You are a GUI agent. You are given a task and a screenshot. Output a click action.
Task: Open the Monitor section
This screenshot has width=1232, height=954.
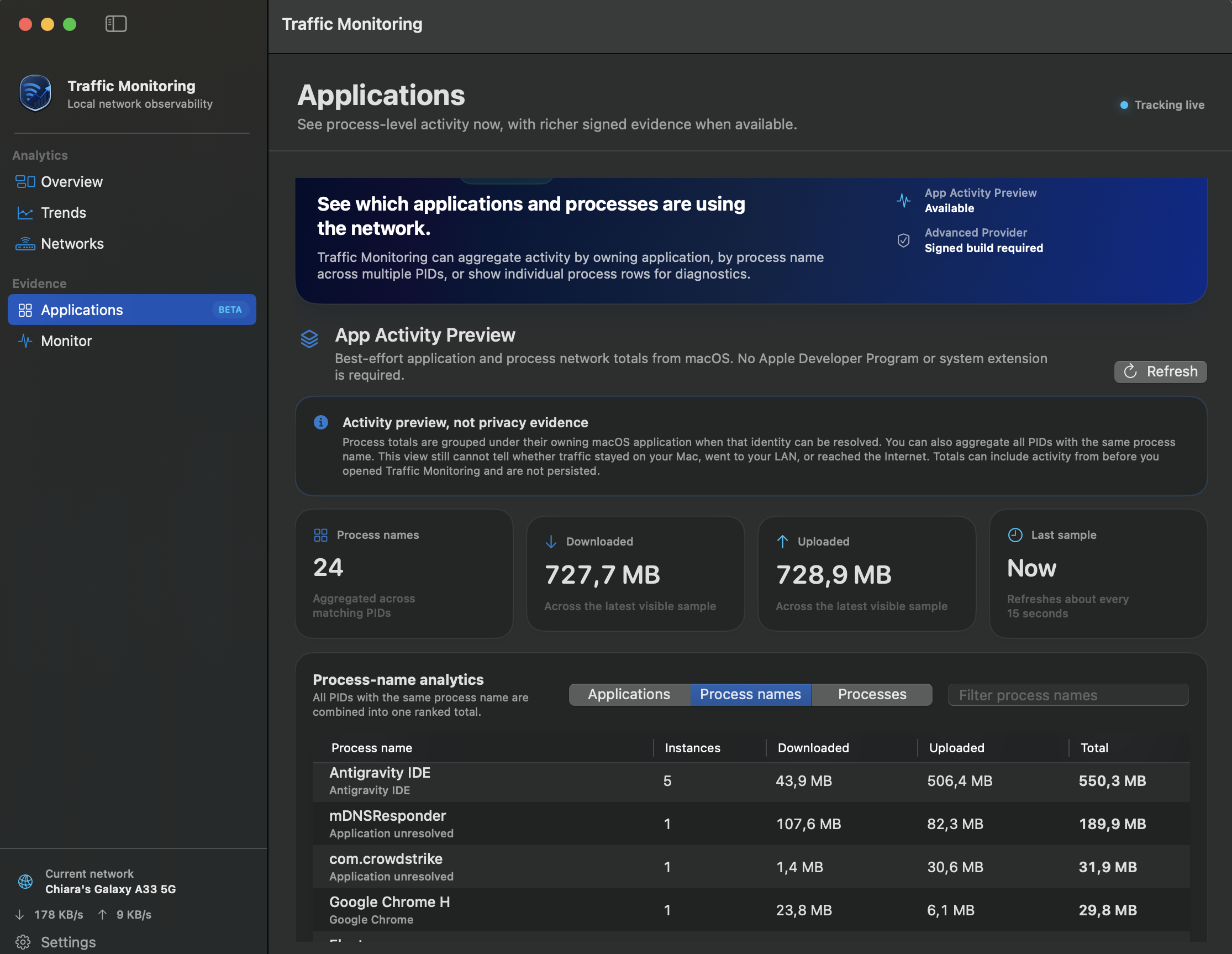[x=132, y=341]
